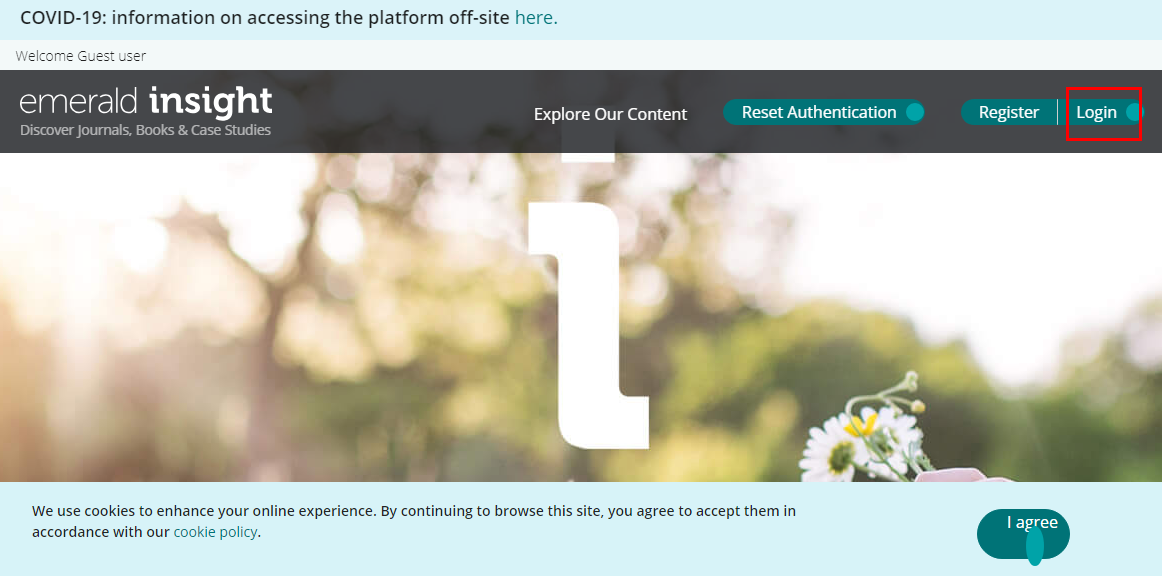The height and width of the screenshot is (576, 1162).
Task: Click the Welcome Guest user text
Action: (81, 56)
